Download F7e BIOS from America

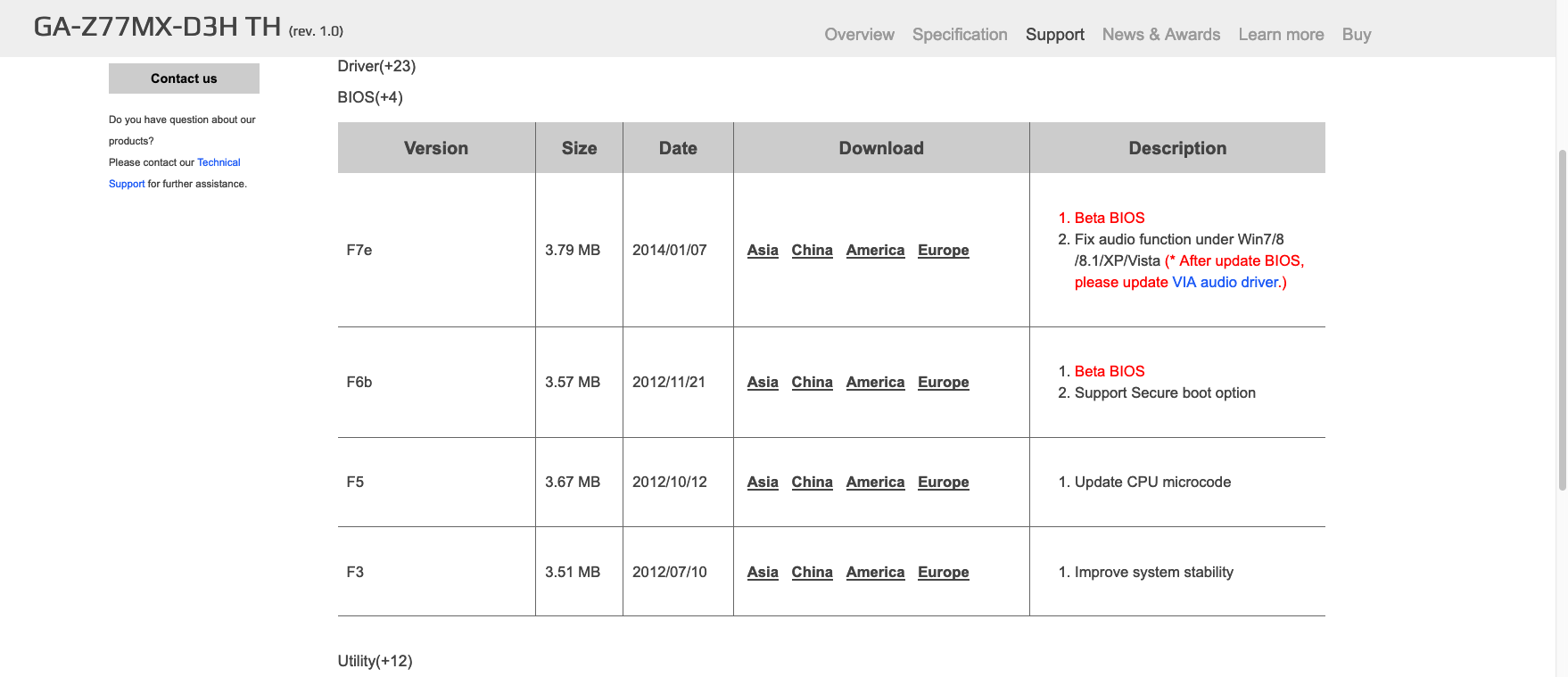point(875,251)
